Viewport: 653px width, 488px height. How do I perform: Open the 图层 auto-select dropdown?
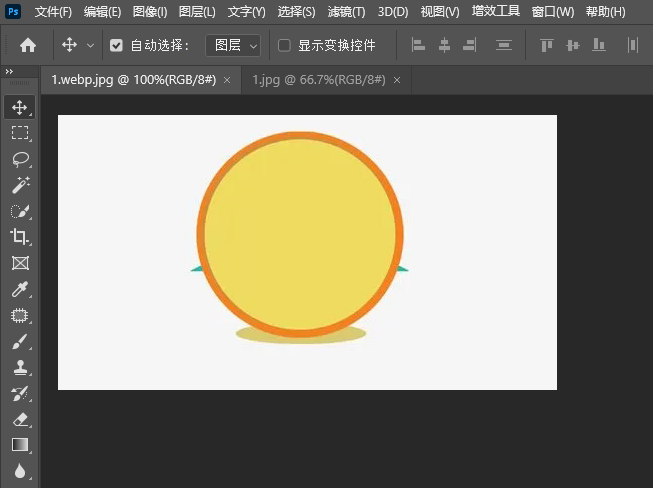pyautogui.click(x=233, y=45)
